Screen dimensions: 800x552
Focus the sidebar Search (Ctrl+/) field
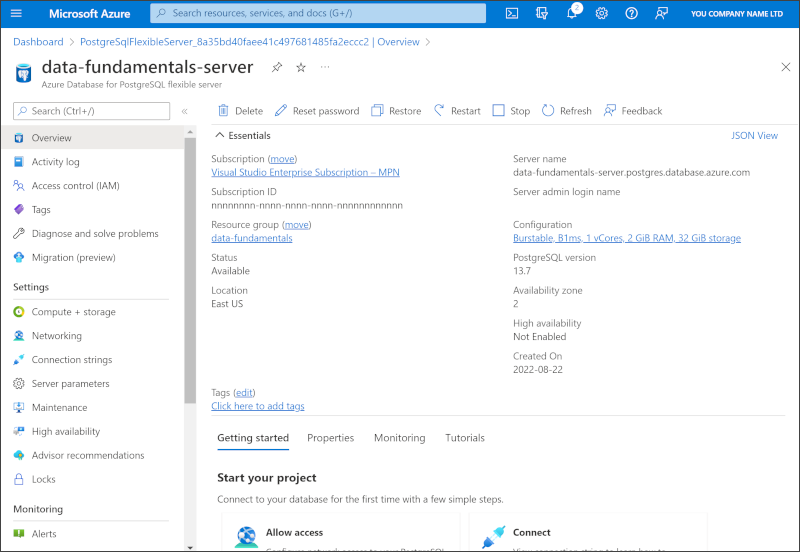pyautogui.click(x=92, y=111)
